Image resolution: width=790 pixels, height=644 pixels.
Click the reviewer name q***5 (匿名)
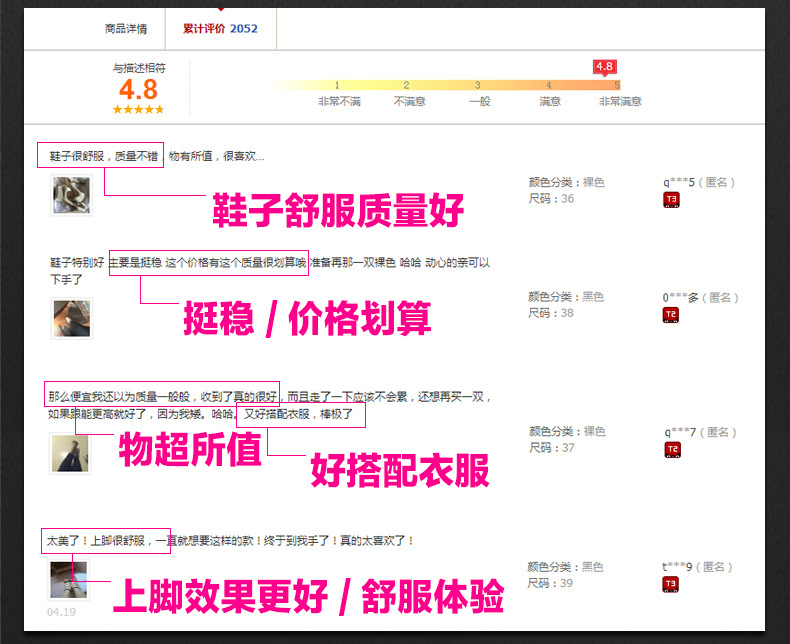click(699, 182)
